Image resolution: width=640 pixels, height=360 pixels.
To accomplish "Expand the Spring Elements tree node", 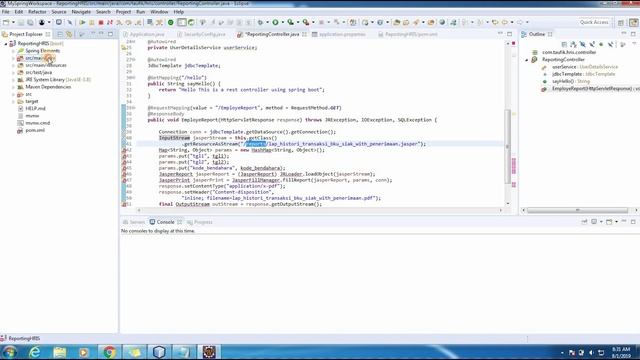I will tap(13, 51).
